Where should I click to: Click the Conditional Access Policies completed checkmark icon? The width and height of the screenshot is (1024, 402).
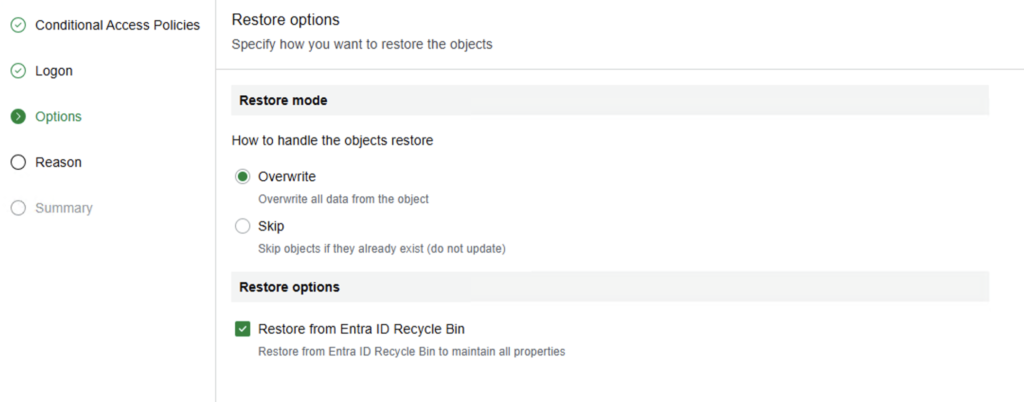click(x=18, y=25)
